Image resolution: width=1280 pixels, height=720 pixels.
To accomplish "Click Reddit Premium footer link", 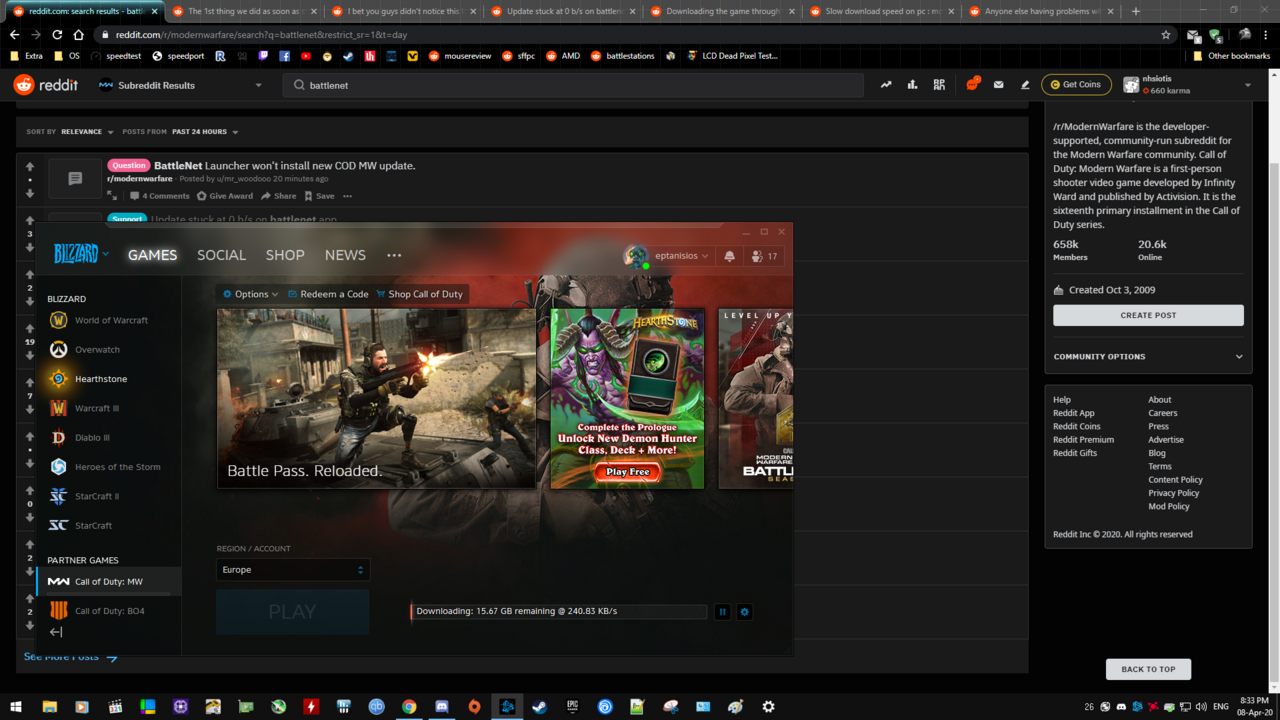I will pyautogui.click(x=1083, y=440).
